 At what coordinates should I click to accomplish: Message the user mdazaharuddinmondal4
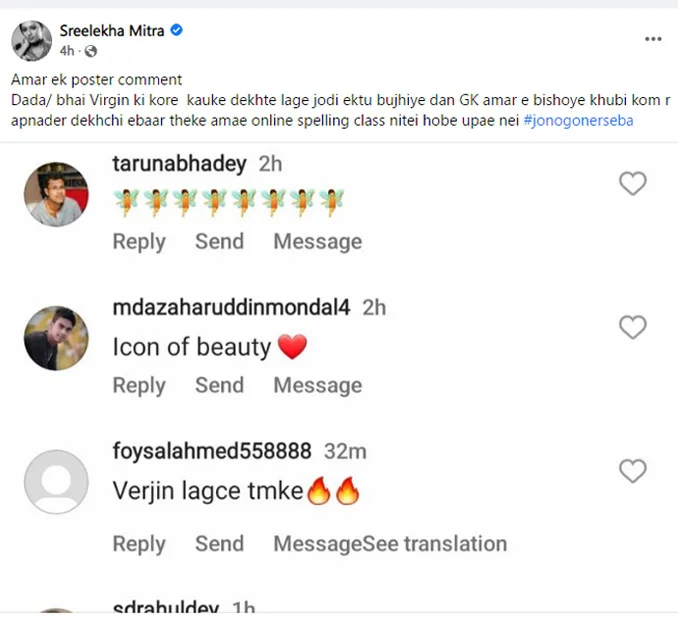point(317,385)
